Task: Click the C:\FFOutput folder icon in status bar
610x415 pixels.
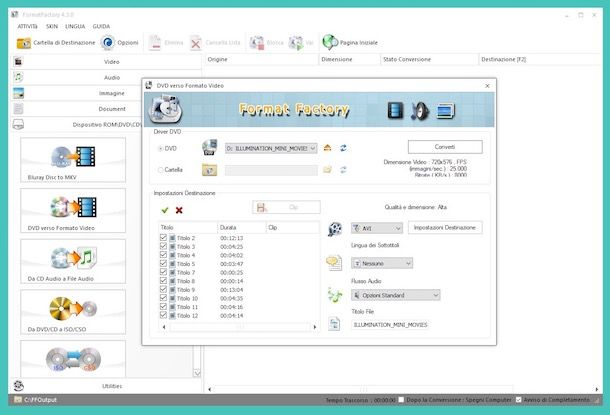Action: click(18, 399)
